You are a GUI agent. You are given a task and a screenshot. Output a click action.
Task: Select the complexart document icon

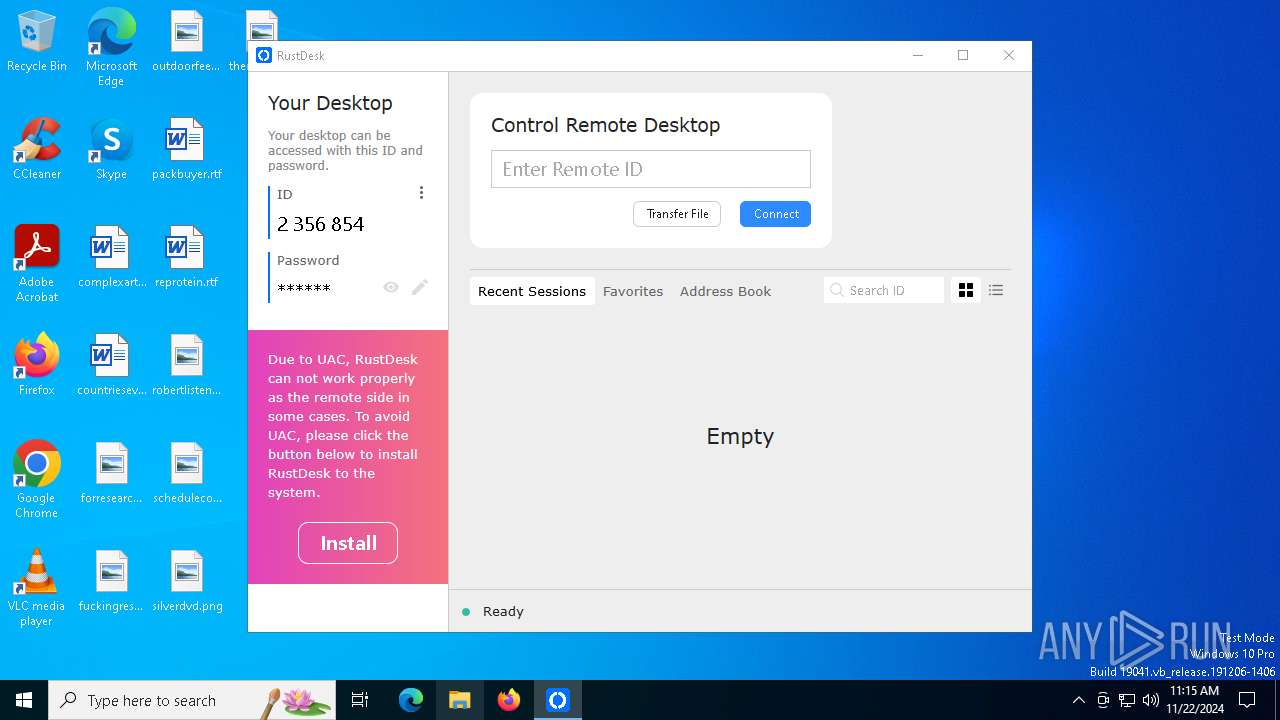click(x=111, y=258)
